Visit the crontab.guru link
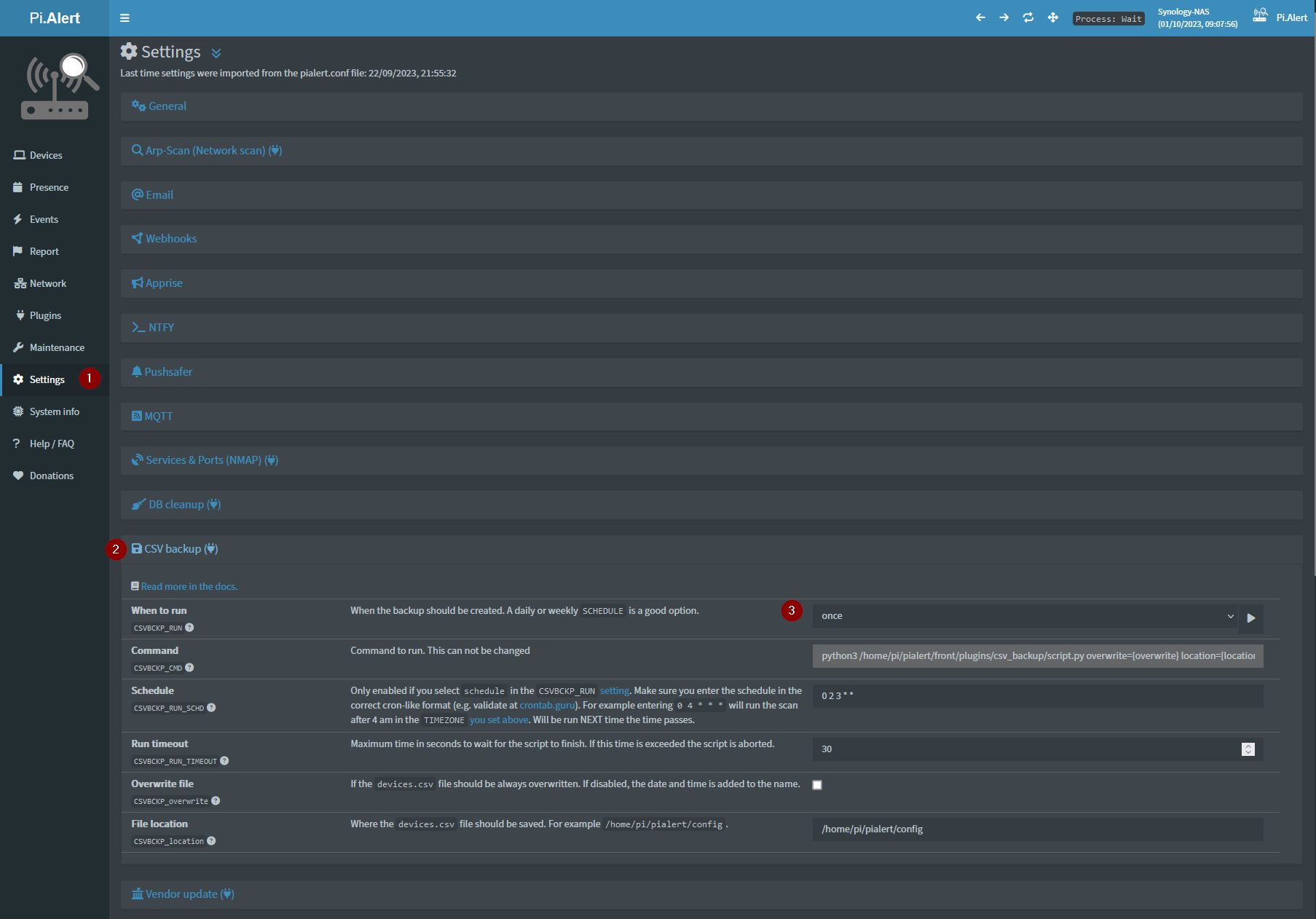 click(x=547, y=705)
